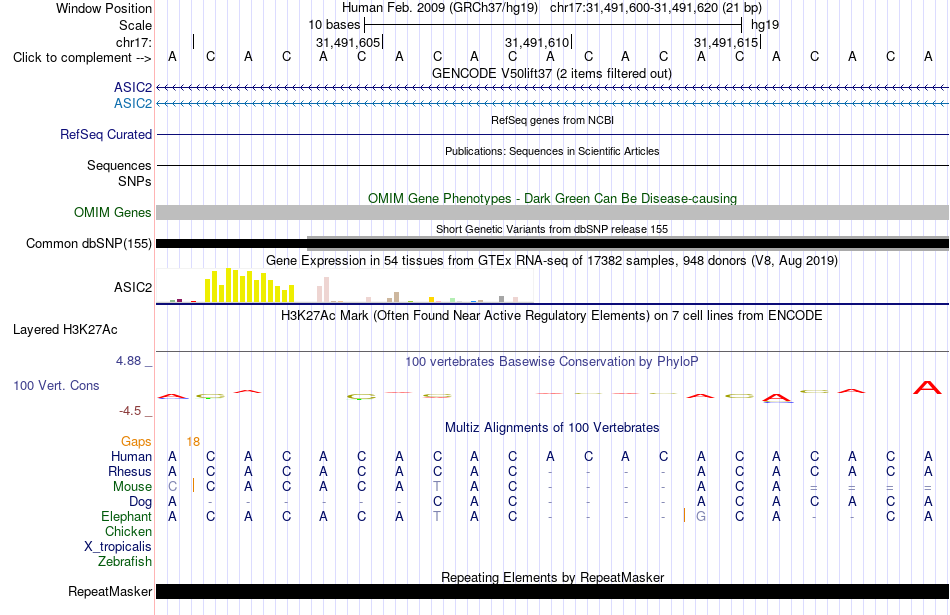Click the '10 bases' scale label
Screen dimensions: 950x615
click(334, 25)
